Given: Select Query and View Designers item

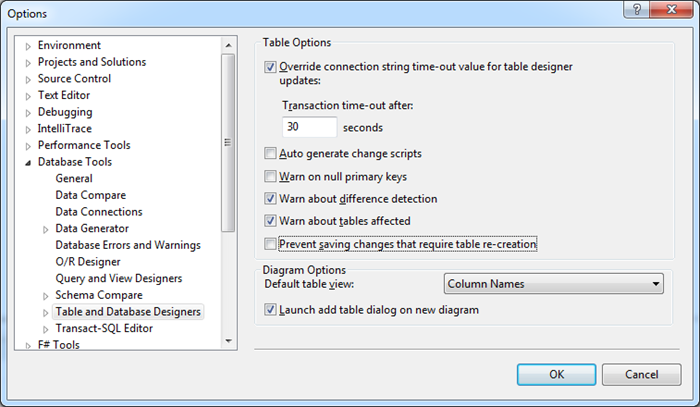Looking at the screenshot, I should point(118,278).
